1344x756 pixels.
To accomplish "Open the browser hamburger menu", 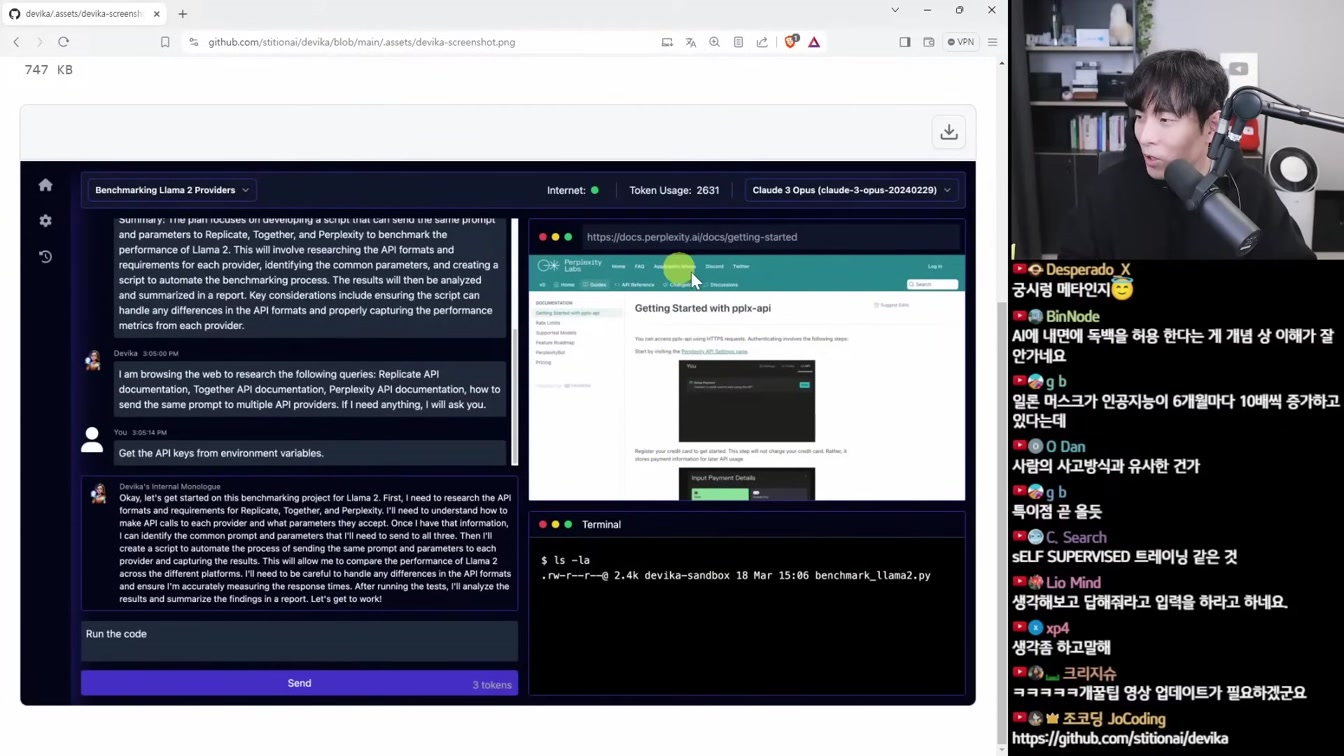I will (992, 42).
